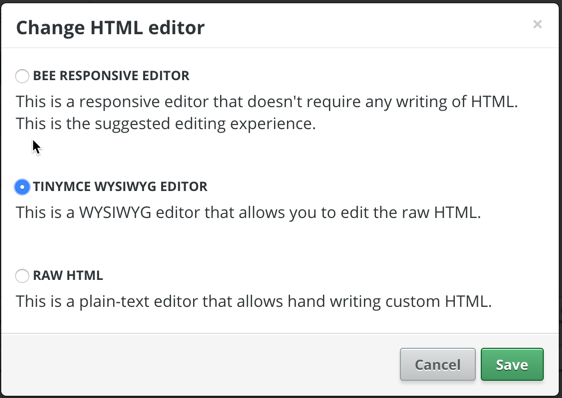
Task: Click the 'BEE RESPONSIVE EDITOR' label
Action: click(111, 76)
